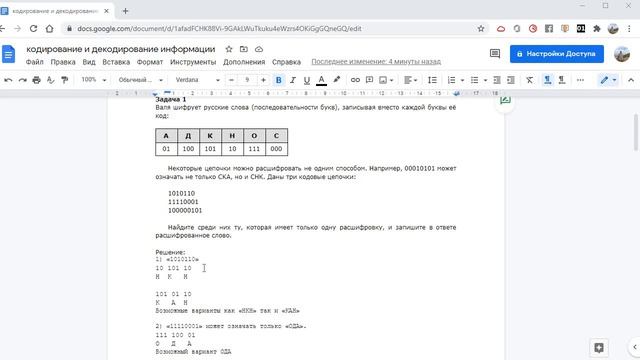This screenshot has height=360, width=640.
Task: Click the Redo icon in the toolbar
Action: coord(22,80)
